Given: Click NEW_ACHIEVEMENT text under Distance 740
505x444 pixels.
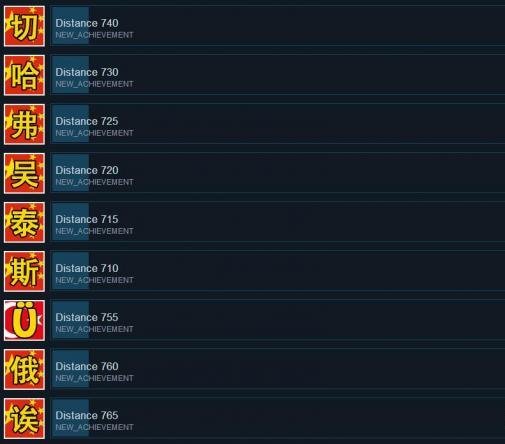Looking at the screenshot, I should (94, 35).
